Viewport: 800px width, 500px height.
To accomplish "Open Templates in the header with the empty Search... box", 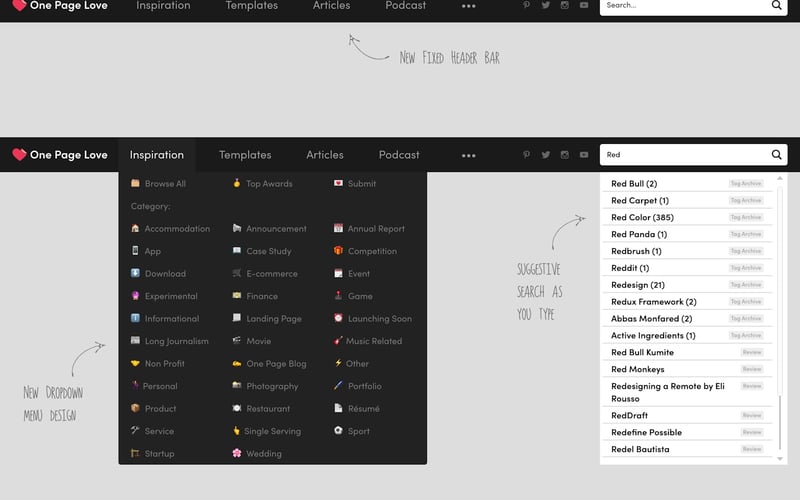I will (252, 6).
